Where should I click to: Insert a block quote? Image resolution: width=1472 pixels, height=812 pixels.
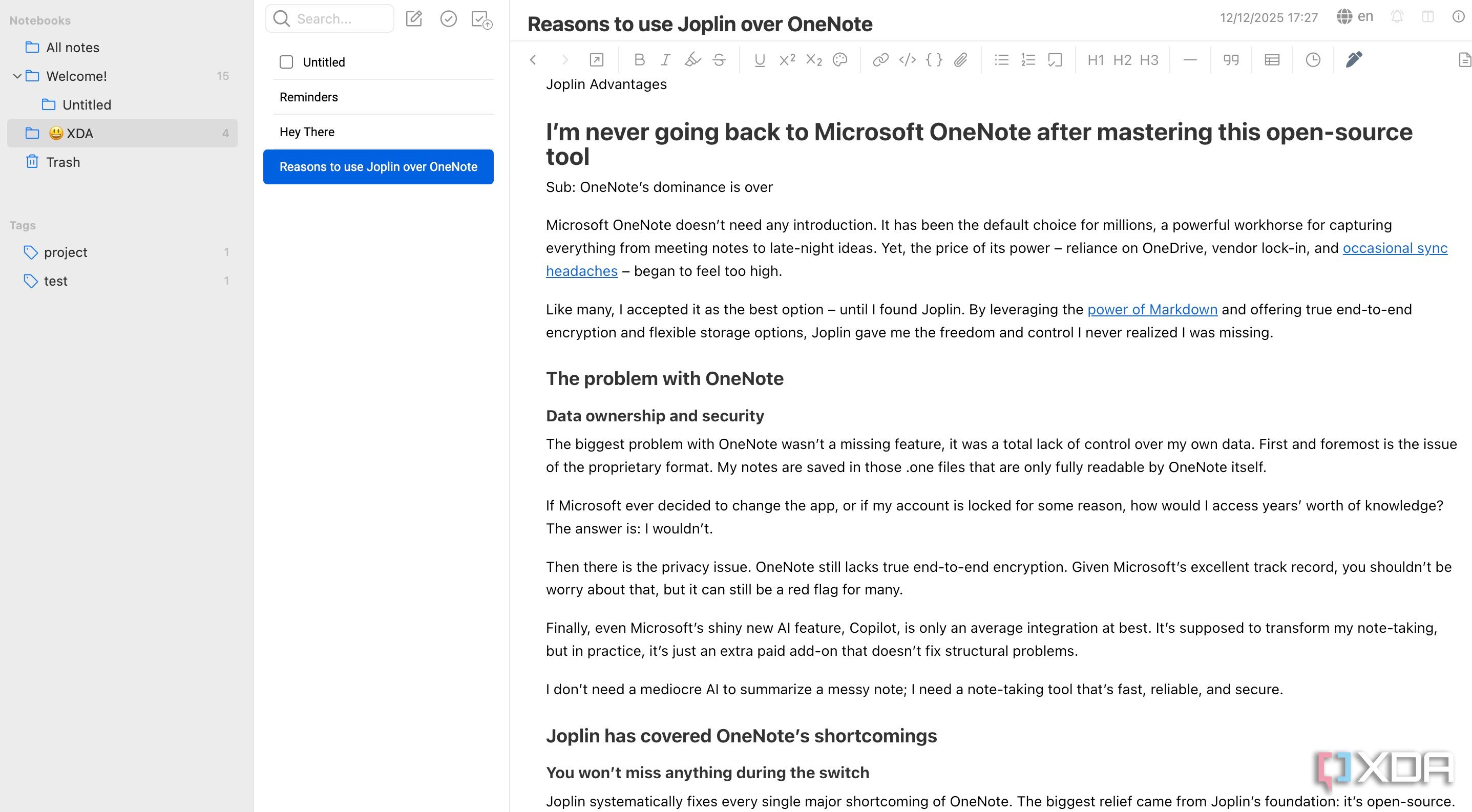click(1231, 60)
